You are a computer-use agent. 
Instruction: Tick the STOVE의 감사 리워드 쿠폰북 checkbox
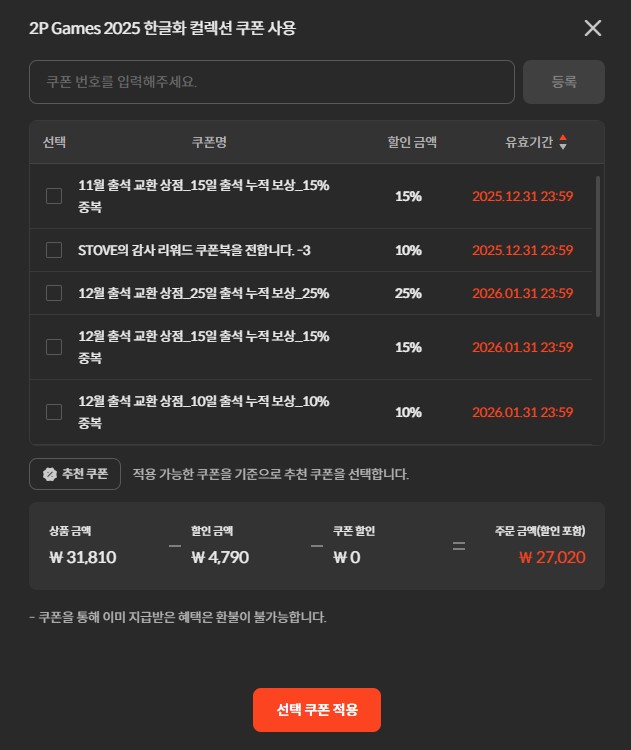pos(54,250)
